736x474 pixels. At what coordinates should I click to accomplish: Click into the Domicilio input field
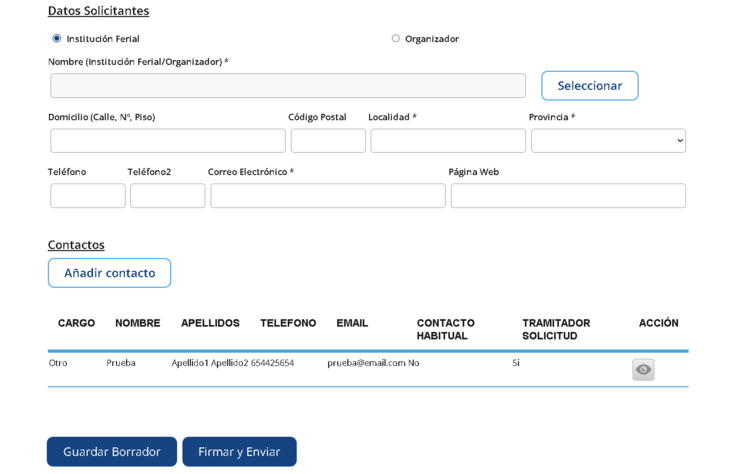tap(168, 141)
